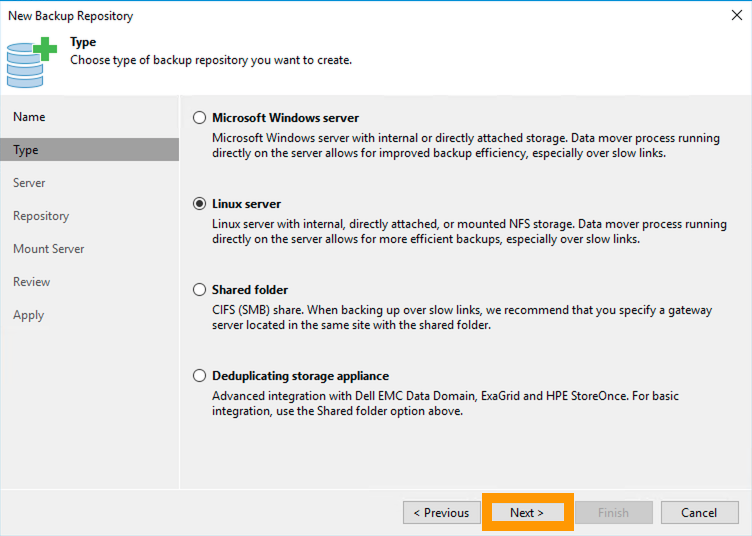Close the New Backup Repository dialog
Image resolution: width=752 pixels, height=536 pixels.
point(737,15)
